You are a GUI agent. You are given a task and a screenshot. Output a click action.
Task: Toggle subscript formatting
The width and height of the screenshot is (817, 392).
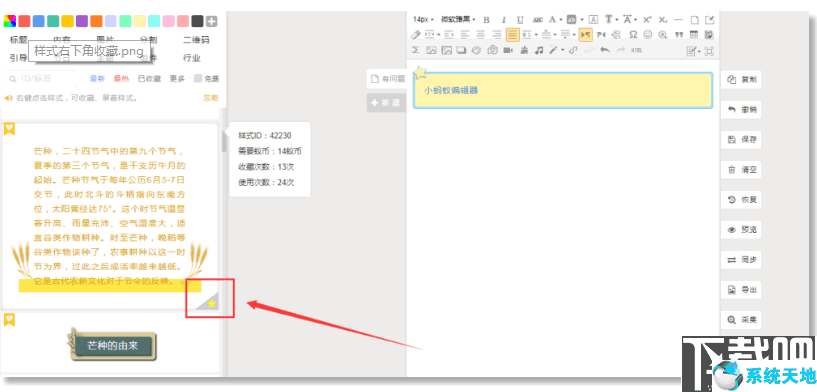pos(663,20)
